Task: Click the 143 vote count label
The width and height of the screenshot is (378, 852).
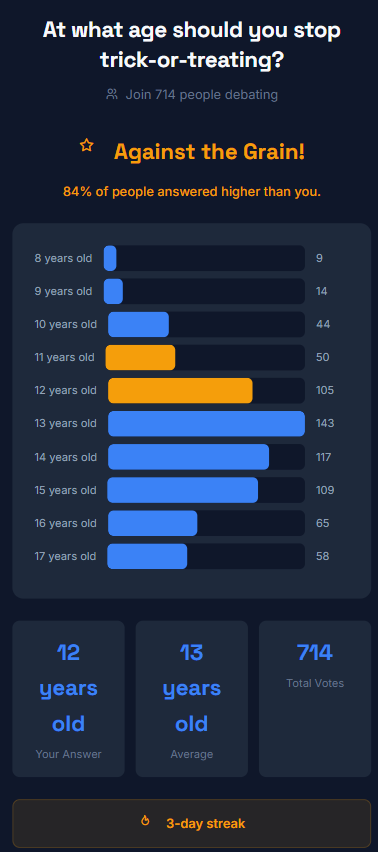Action: 325,424
